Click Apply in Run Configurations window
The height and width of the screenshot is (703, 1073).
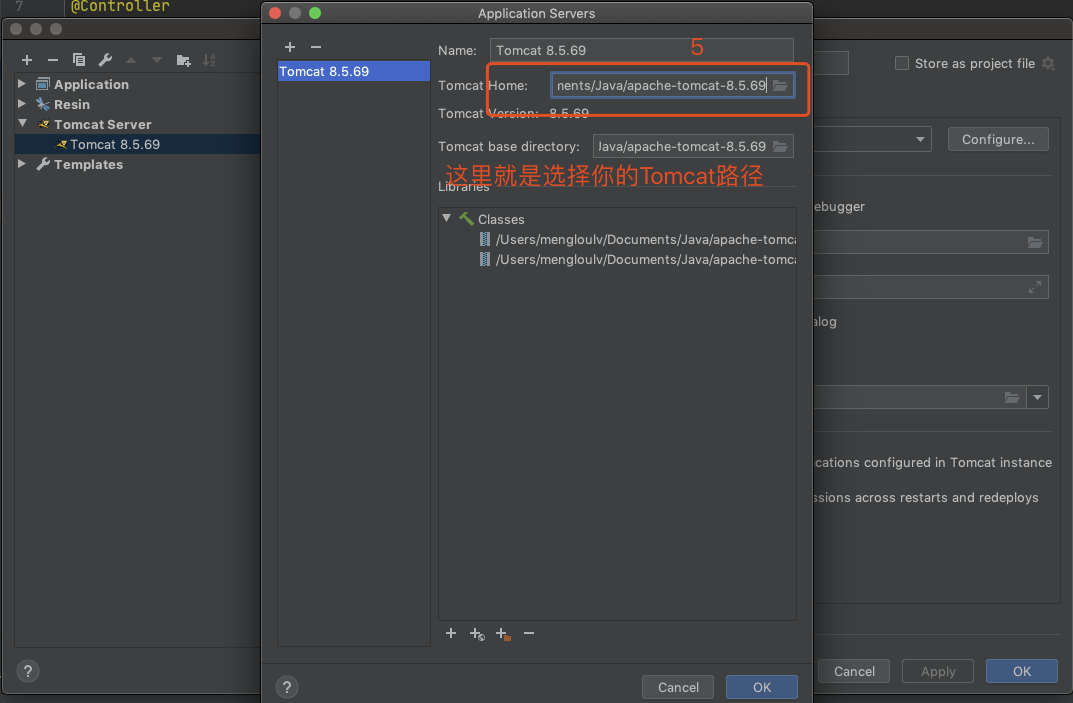point(938,672)
